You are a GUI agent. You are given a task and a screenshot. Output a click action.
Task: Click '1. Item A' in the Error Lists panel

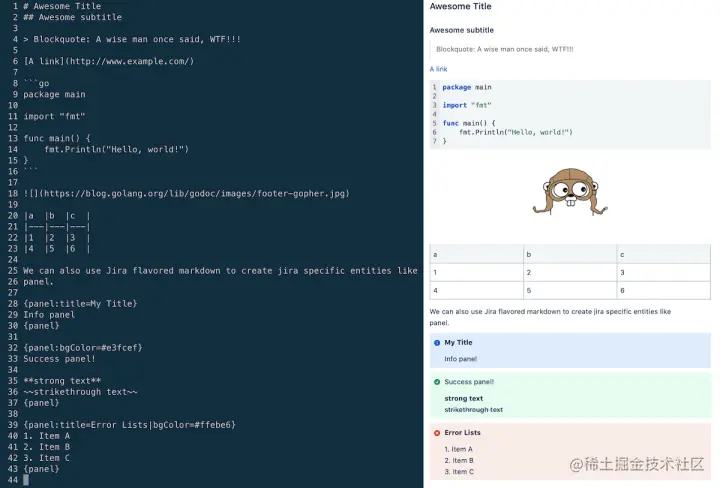[458, 449]
